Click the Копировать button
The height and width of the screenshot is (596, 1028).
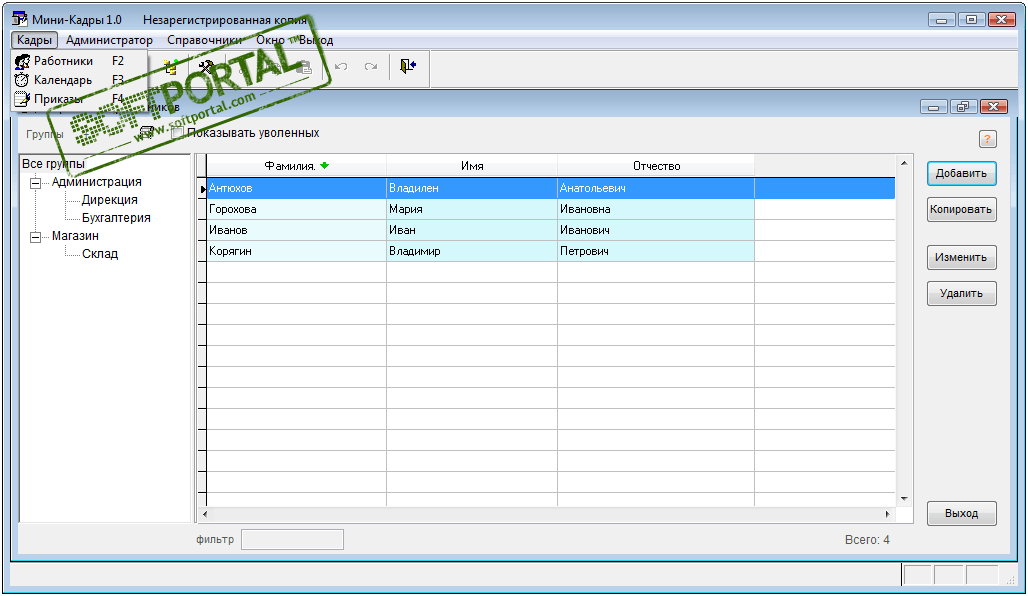[961, 210]
